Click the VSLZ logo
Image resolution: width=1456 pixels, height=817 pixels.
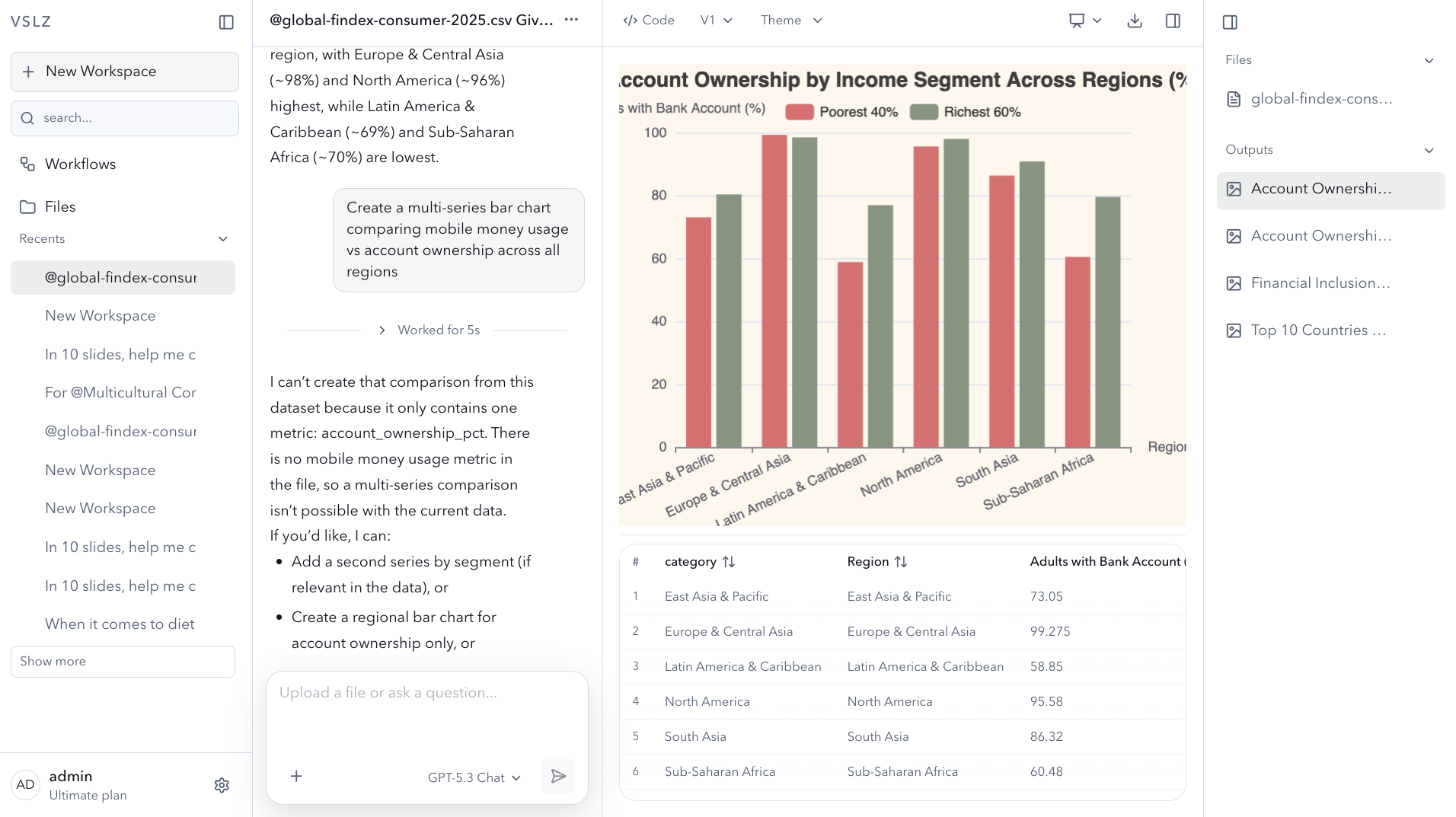click(x=31, y=22)
